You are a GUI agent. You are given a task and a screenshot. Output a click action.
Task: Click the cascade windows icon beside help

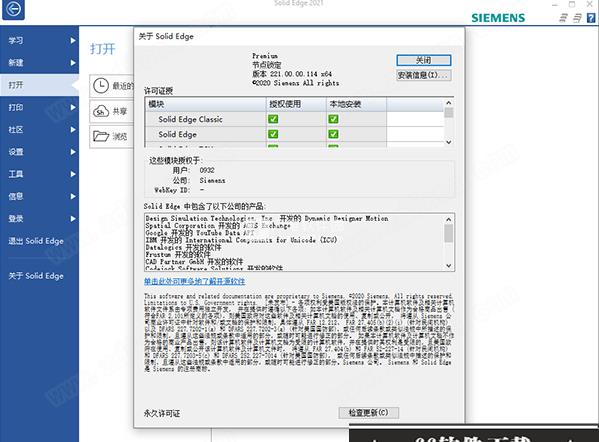coord(577,18)
